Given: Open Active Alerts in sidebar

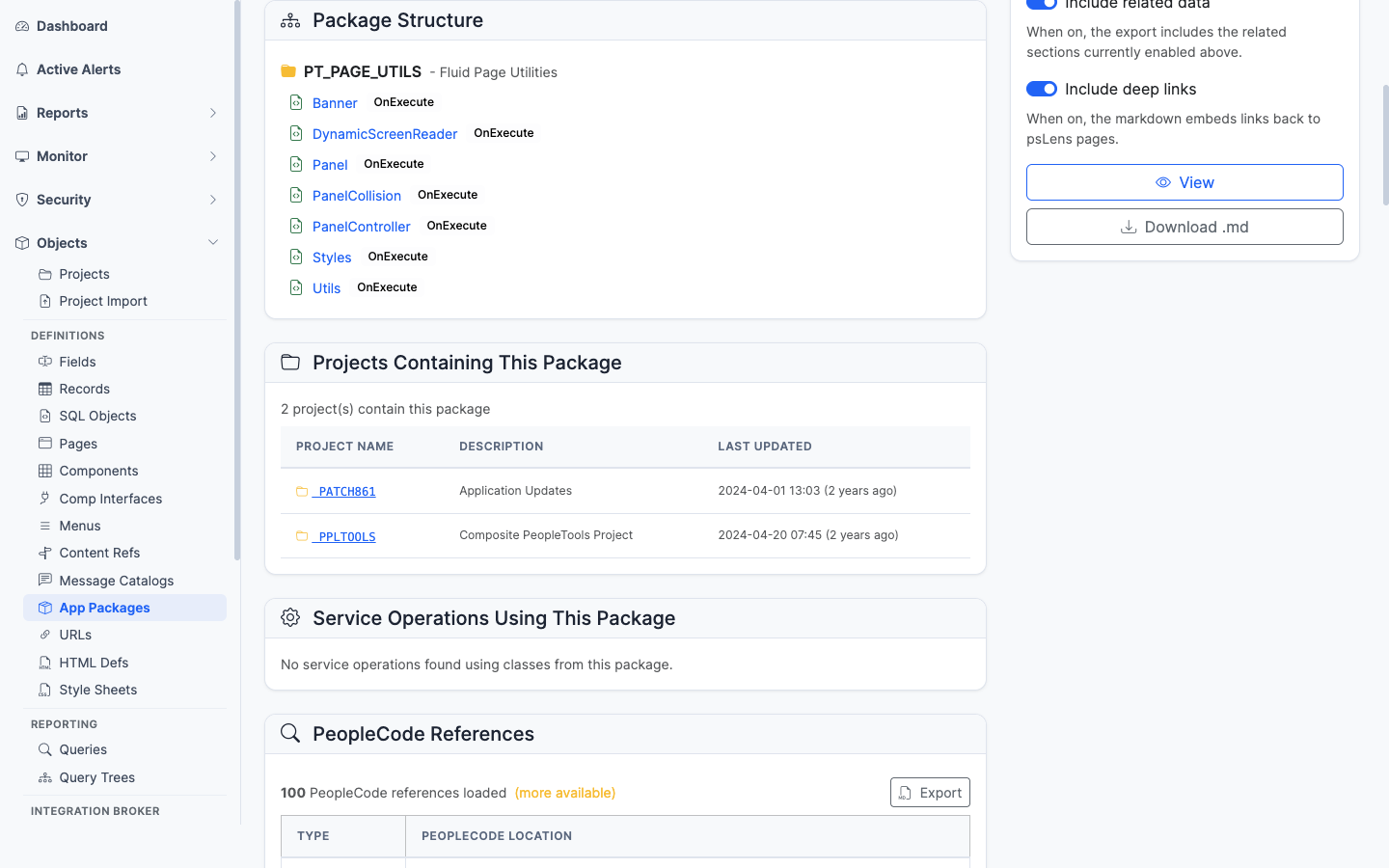Looking at the screenshot, I should [79, 69].
